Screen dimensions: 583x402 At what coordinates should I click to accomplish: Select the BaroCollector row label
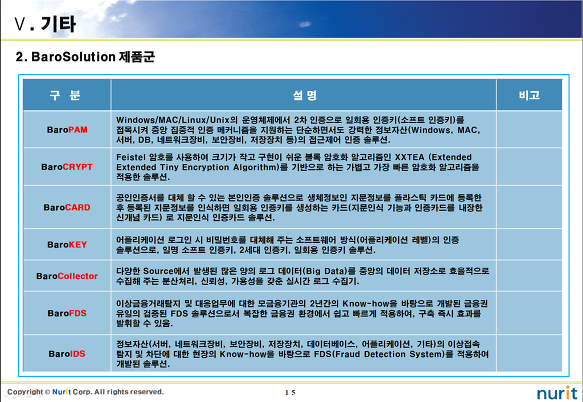coord(67,276)
